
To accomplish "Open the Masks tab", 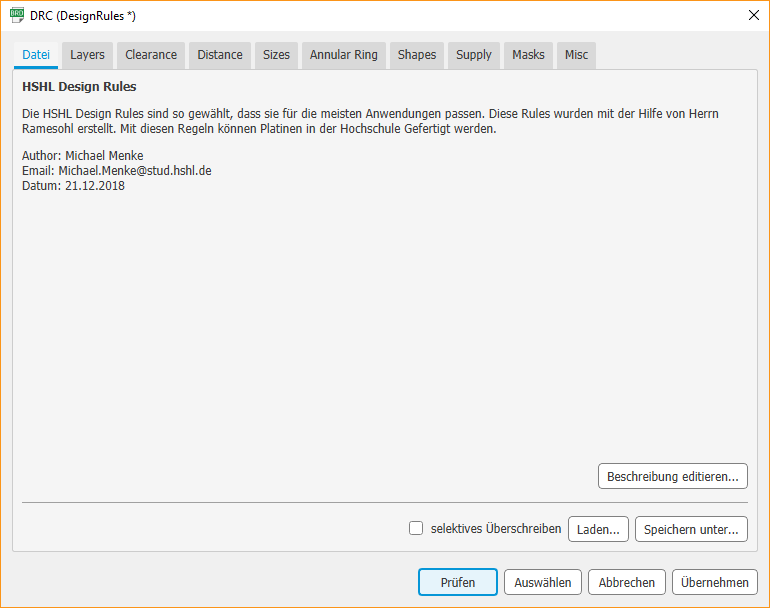I will (528, 55).
